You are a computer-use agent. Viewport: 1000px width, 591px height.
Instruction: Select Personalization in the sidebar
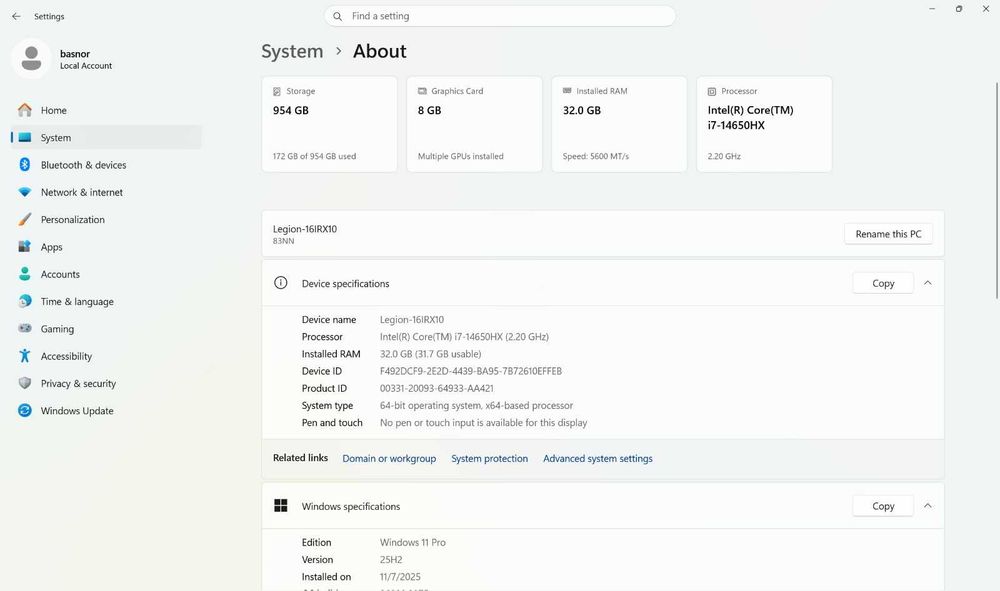[107, 220]
